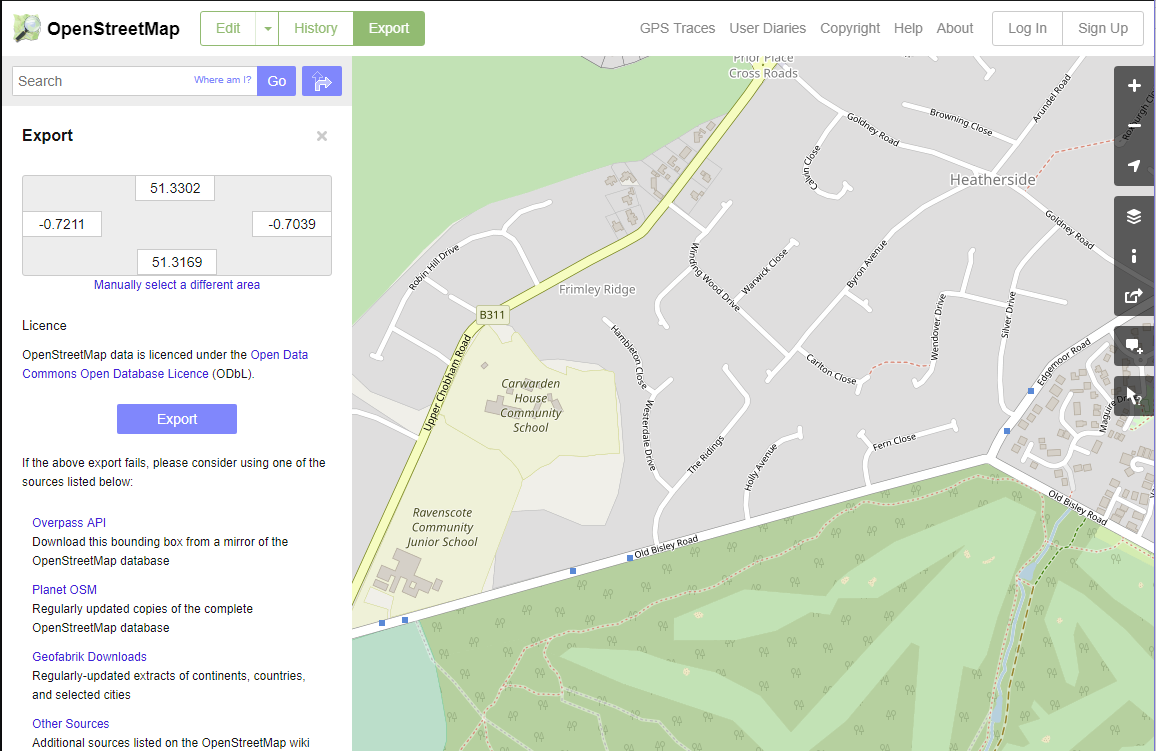Click the OpenStreetMap magnifier logo
This screenshot has width=1156, height=751.
(27, 28)
